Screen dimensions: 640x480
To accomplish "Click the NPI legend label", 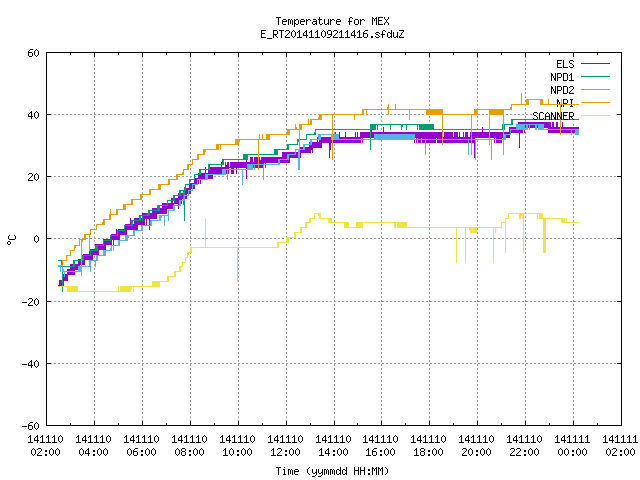I will [x=565, y=103].
